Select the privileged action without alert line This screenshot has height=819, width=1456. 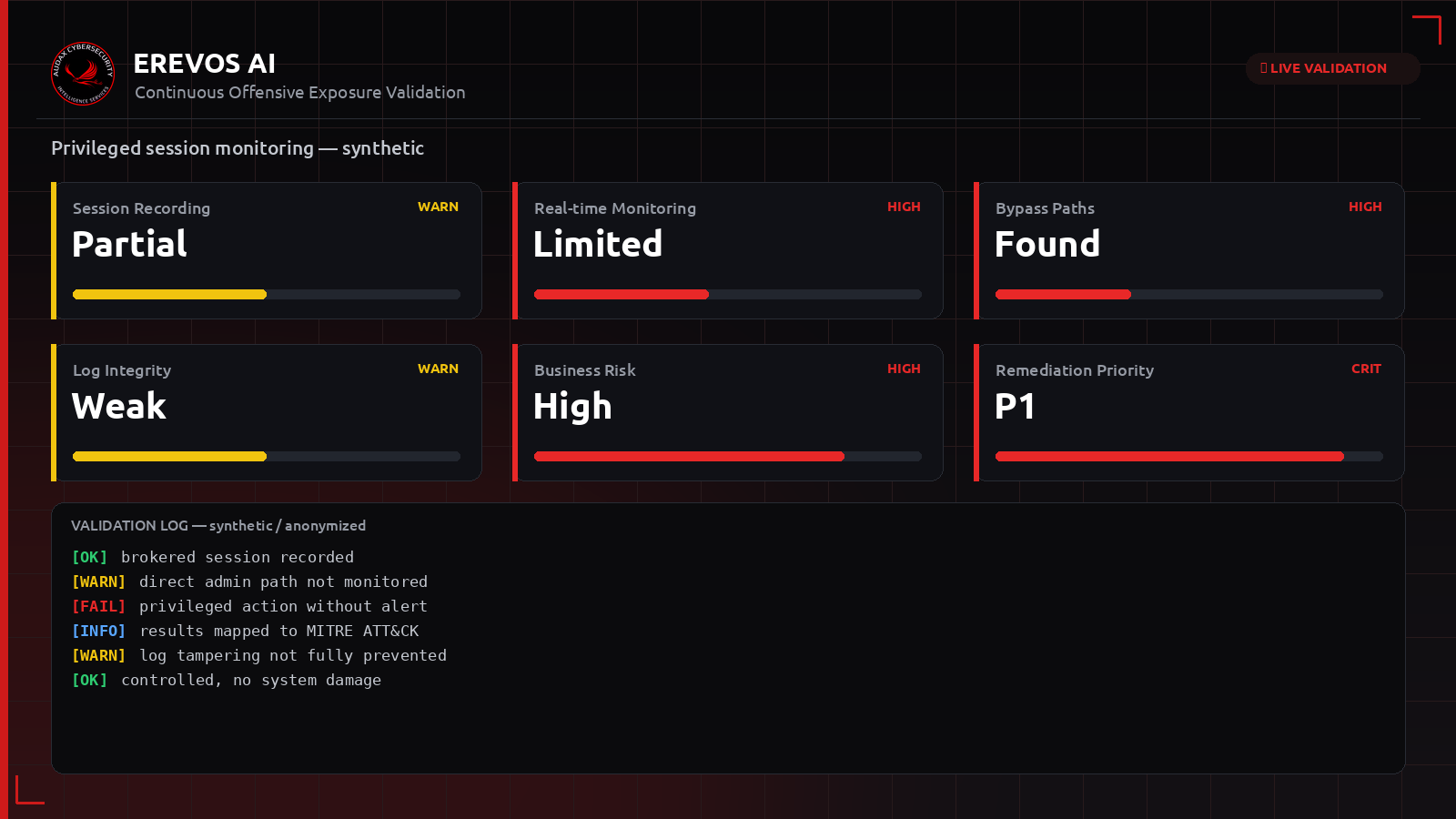(x=249, y=606)
